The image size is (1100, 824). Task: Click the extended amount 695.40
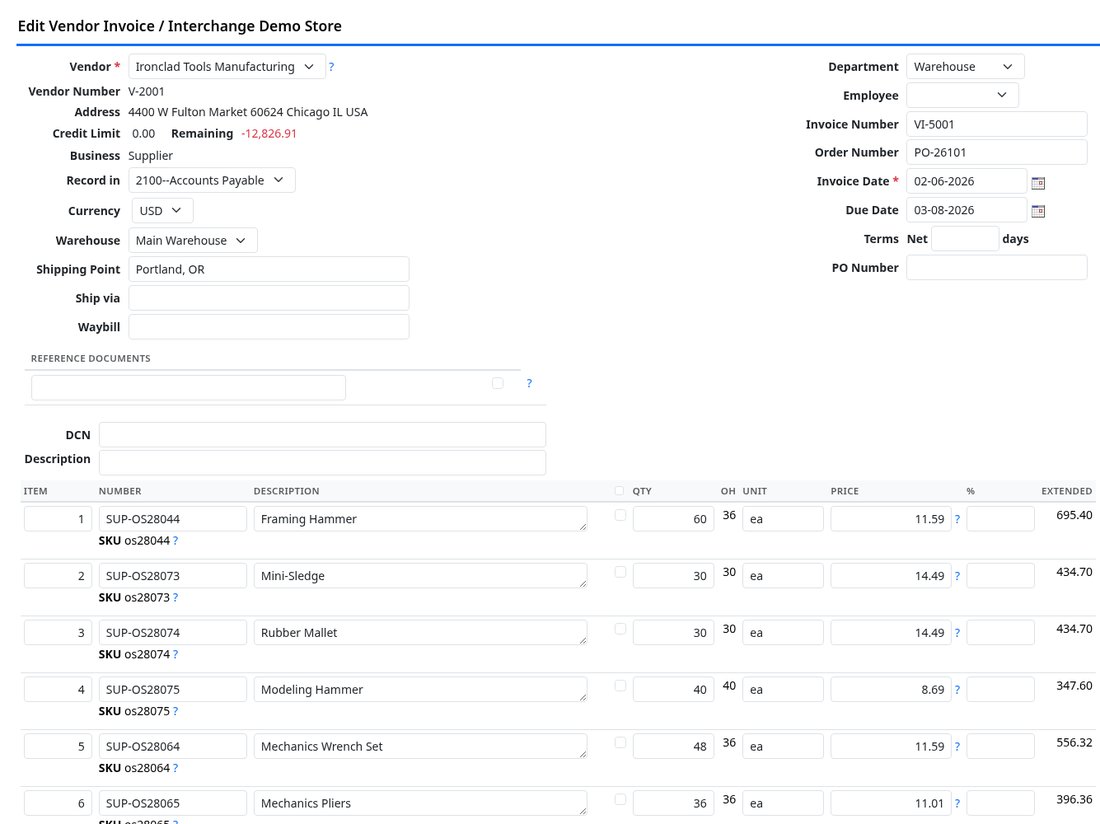1074,515
